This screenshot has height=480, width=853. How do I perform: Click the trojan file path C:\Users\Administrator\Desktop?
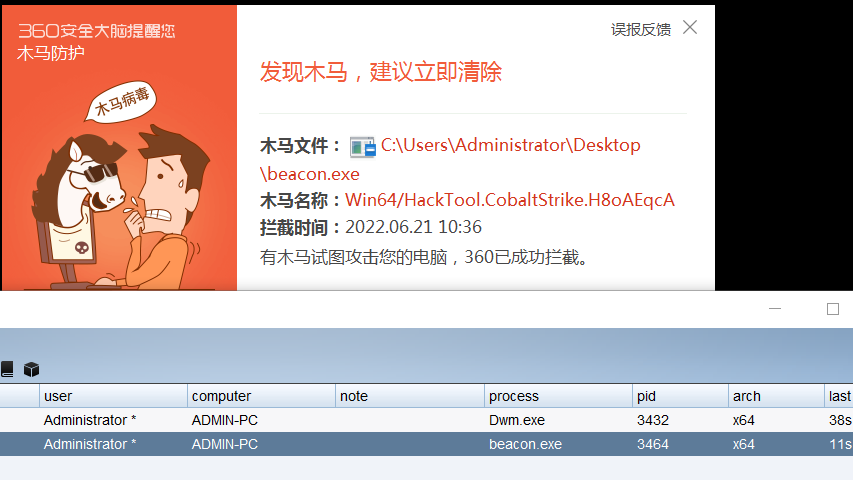tap(510, 145)
